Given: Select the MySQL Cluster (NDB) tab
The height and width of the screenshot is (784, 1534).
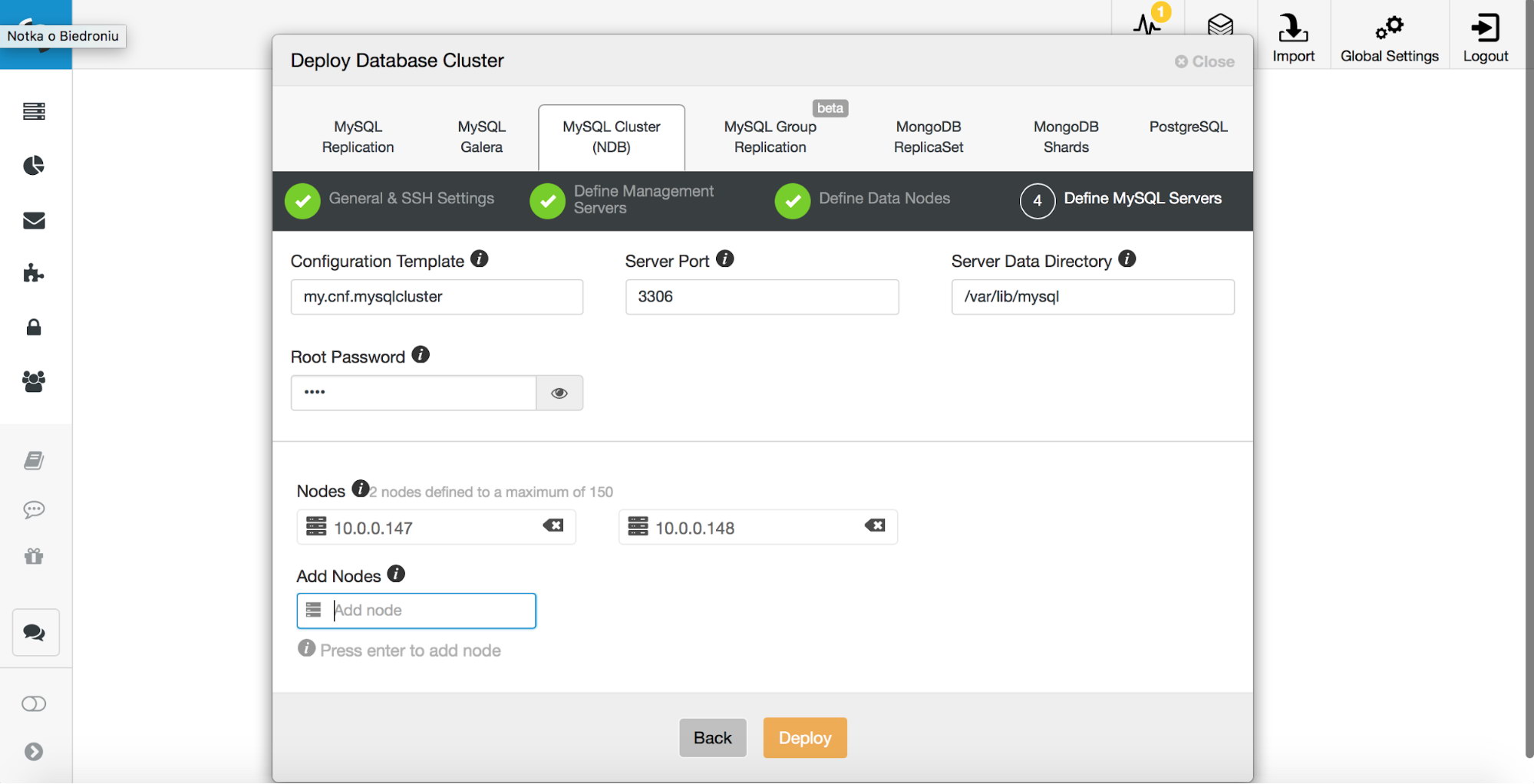Looking at the screenshot, I should coord(612,137).
